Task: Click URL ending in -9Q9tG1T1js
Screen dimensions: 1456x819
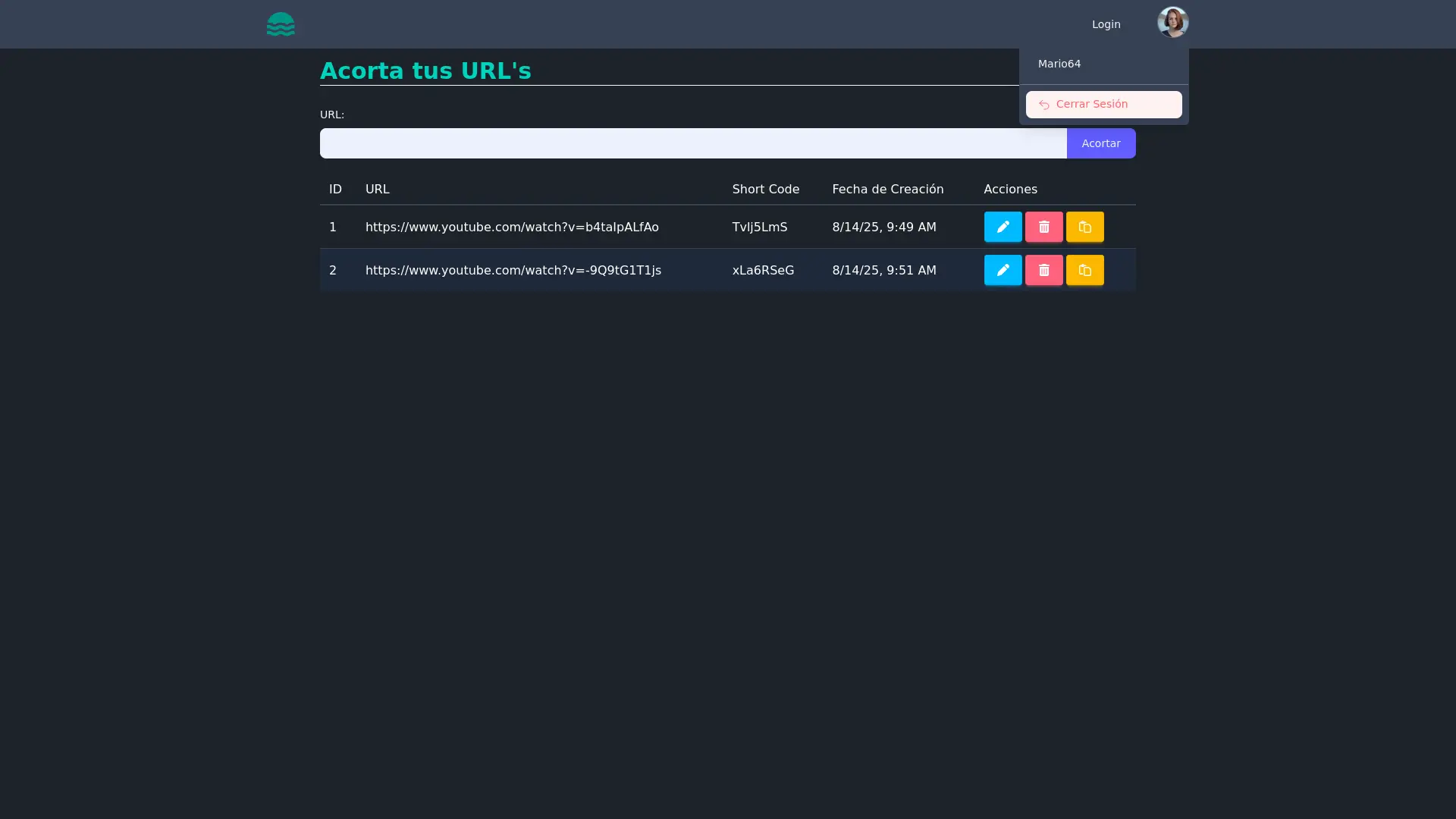Action: (x=513, y=270)
